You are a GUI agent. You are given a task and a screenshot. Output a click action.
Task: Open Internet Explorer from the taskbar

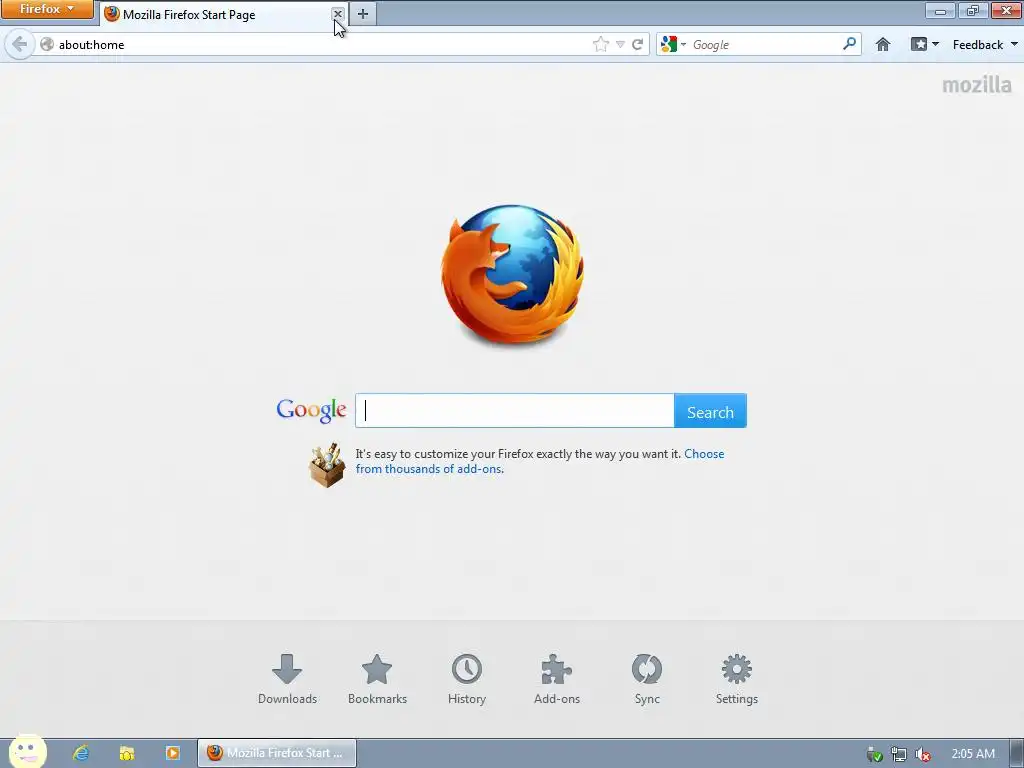(x=81, y=753)
